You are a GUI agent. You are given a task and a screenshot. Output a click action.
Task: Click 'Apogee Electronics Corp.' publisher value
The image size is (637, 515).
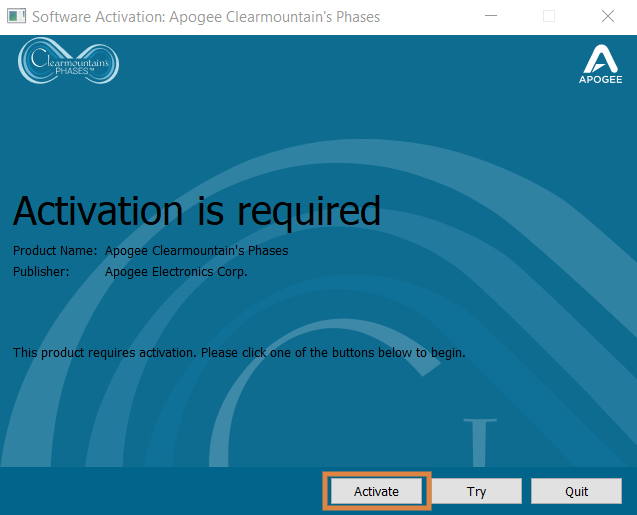[x=176, y=271]
